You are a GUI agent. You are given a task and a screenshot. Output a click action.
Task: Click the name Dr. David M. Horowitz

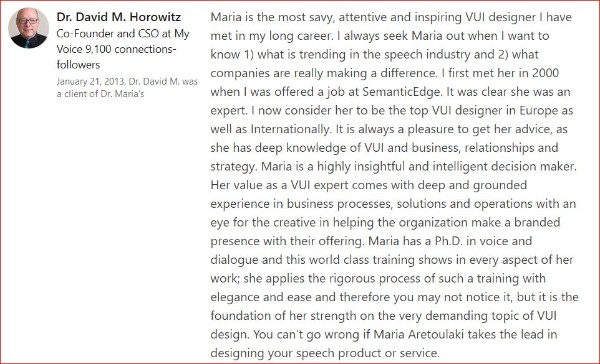click(119, 17)
